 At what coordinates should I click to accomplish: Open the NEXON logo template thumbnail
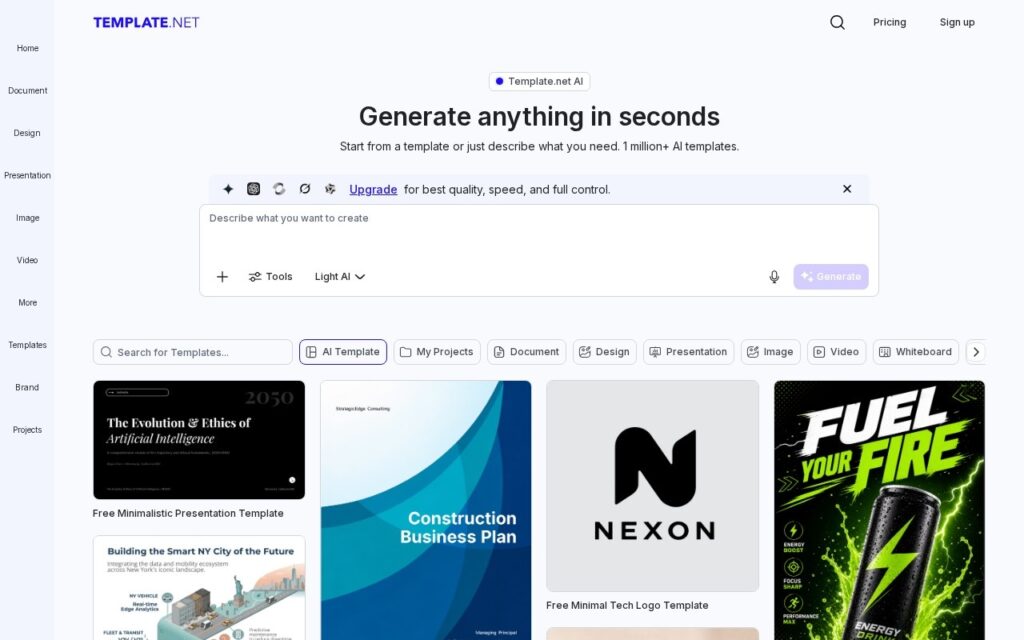[x=652, y=486]
